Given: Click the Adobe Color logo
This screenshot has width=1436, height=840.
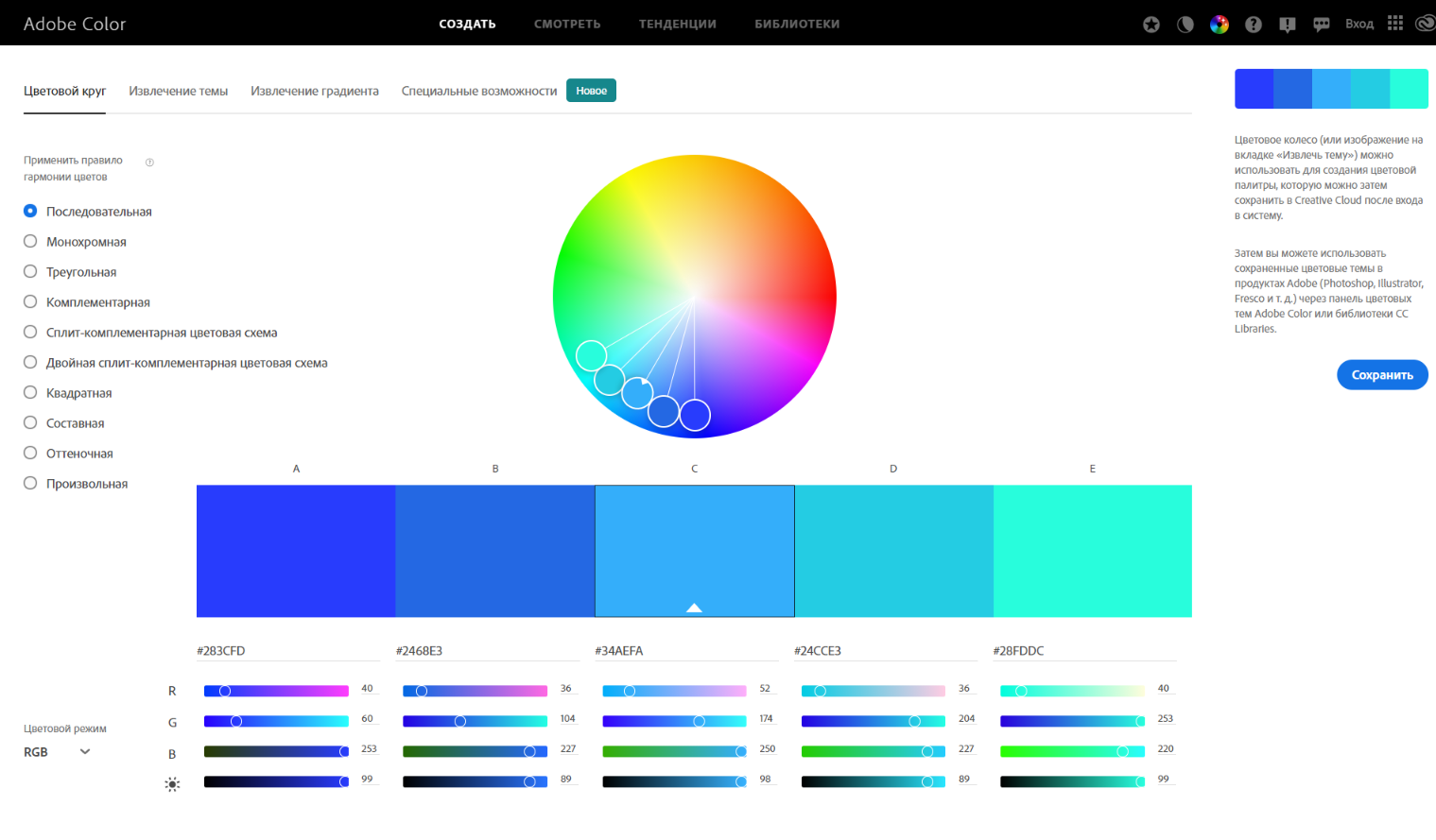Looking at the screenshot, I should click(75, 24).
